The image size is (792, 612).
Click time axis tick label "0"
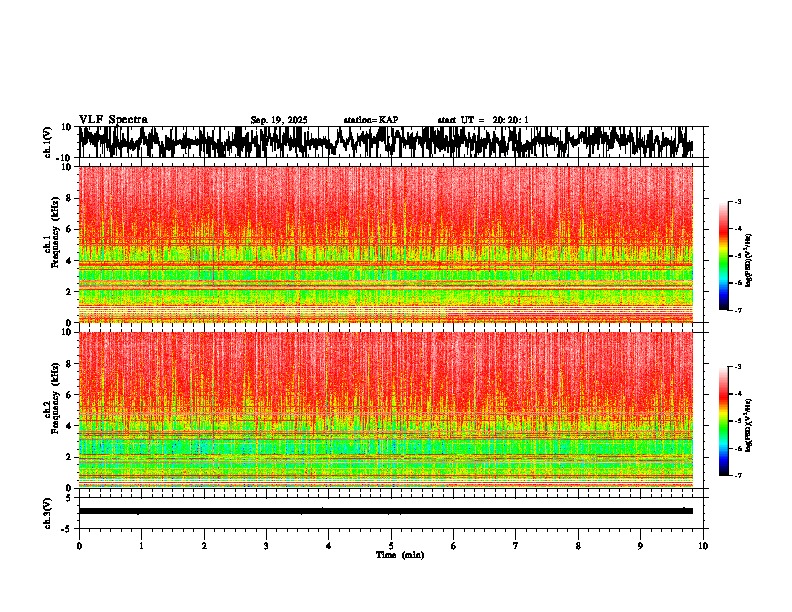point(79,546)
